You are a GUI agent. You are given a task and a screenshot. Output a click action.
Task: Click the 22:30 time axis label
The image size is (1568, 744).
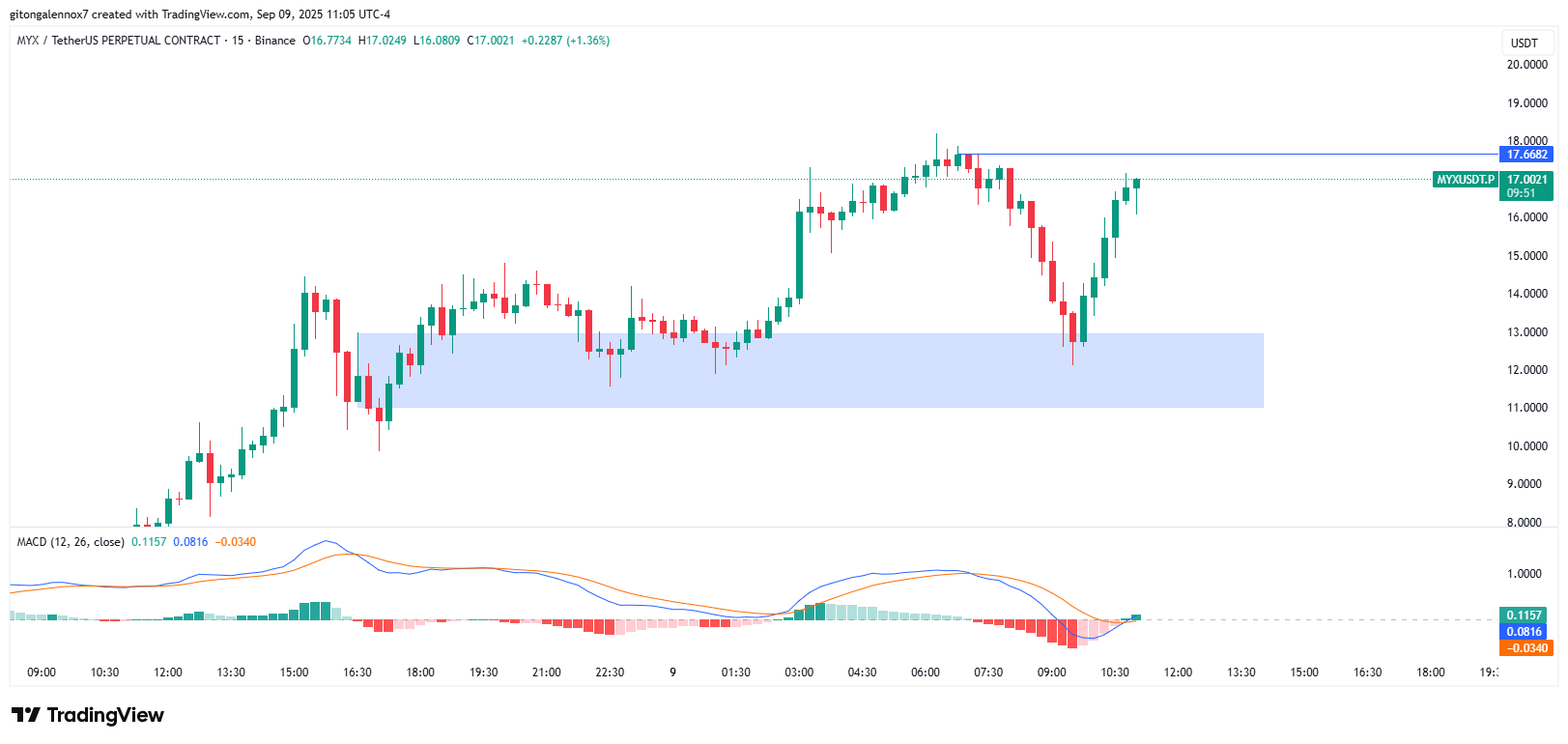click(x=610, y=672)
